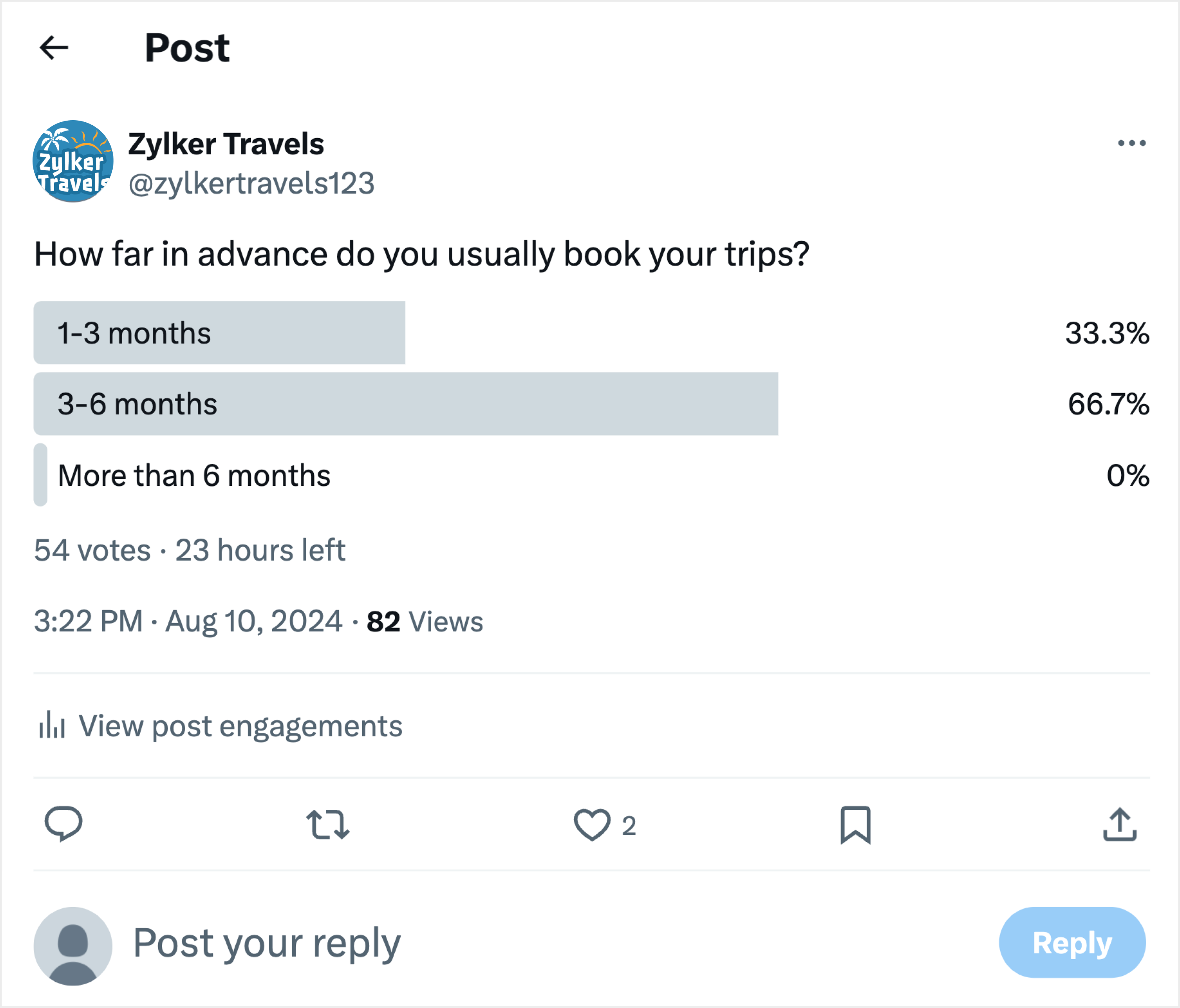Share the post via upload icon
Image resolution: width=1180 pixels, height=1008 pixels.
[x=1119, y=824]
